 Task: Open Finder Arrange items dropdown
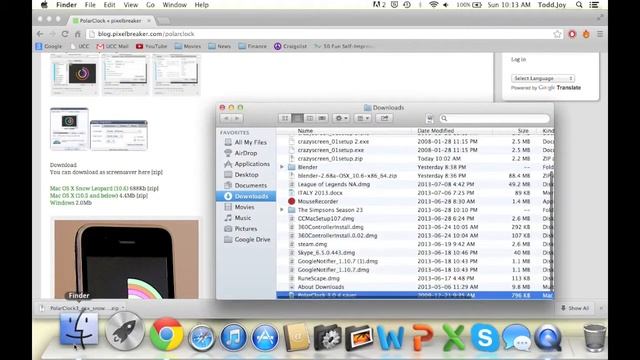tap(362, 118)
